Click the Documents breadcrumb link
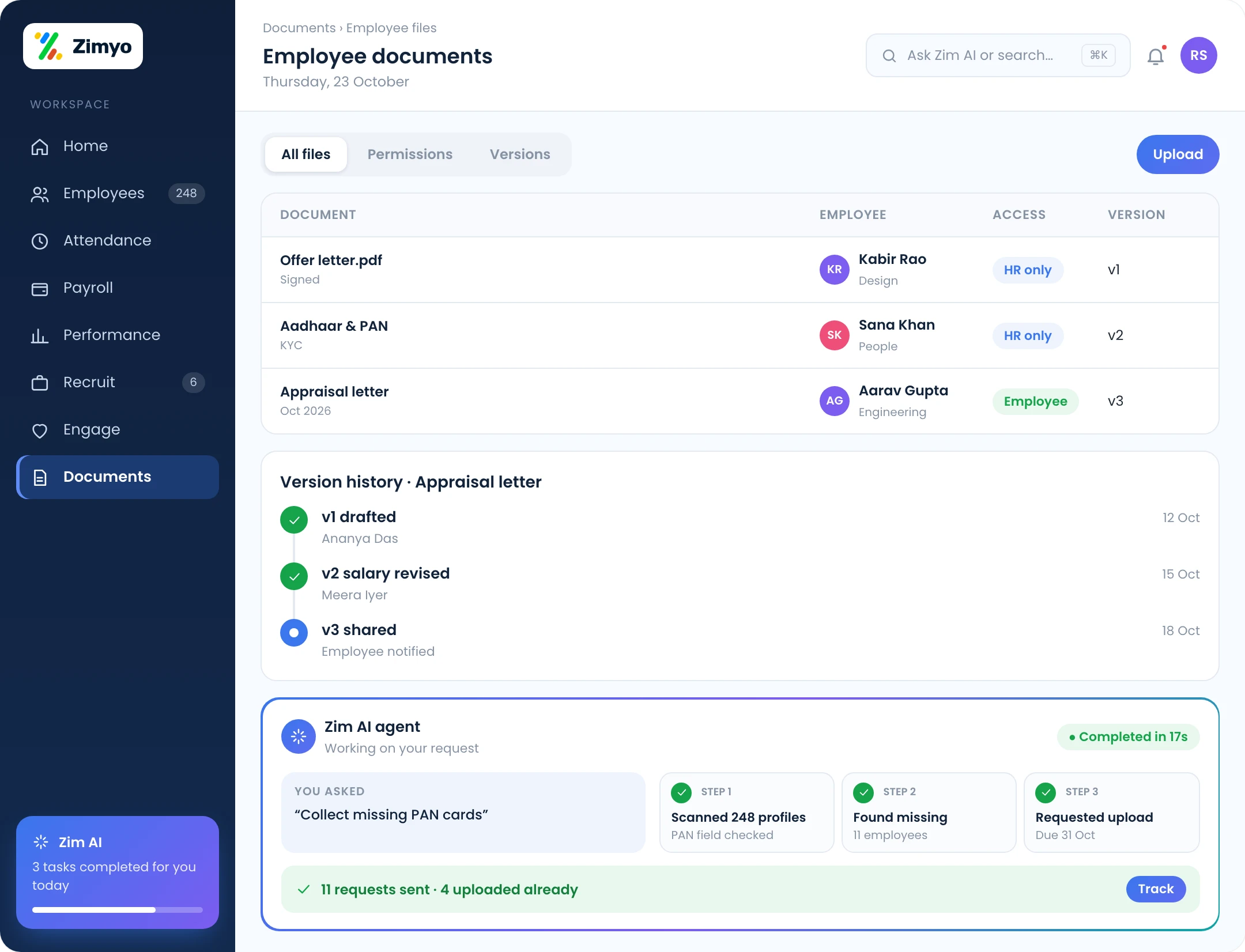 tap(299, 28)
